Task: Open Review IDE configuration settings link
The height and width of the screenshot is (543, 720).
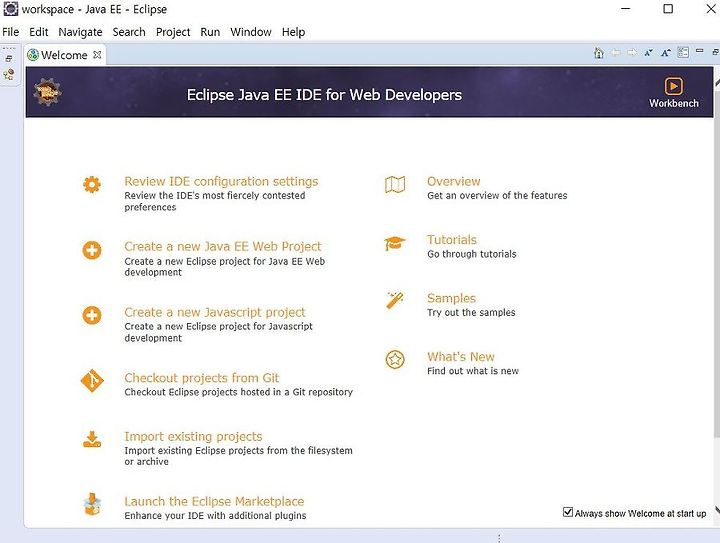Action: click(221, 181)
